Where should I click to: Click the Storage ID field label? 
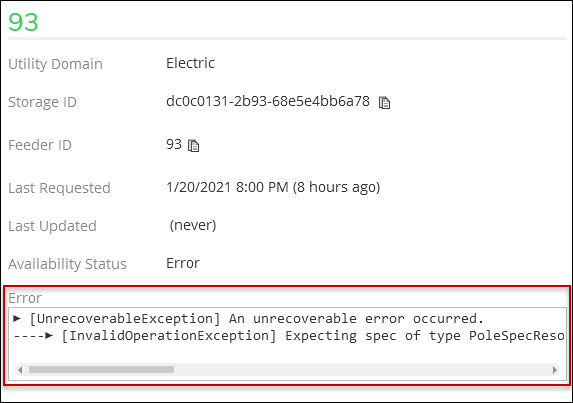pos(42,102)
